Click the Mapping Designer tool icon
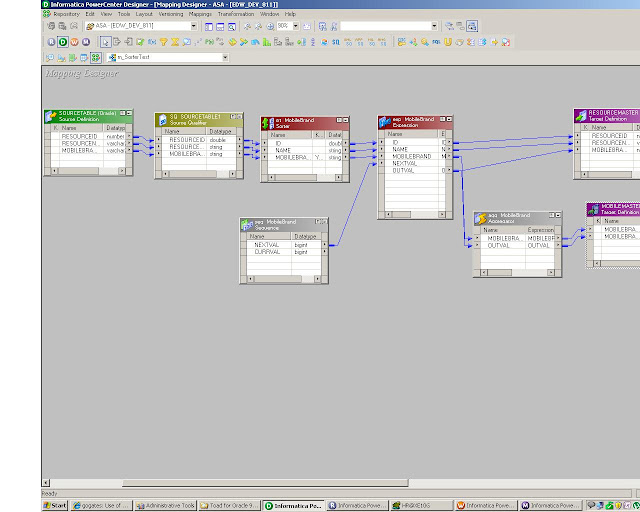 (x=96, y=58)
